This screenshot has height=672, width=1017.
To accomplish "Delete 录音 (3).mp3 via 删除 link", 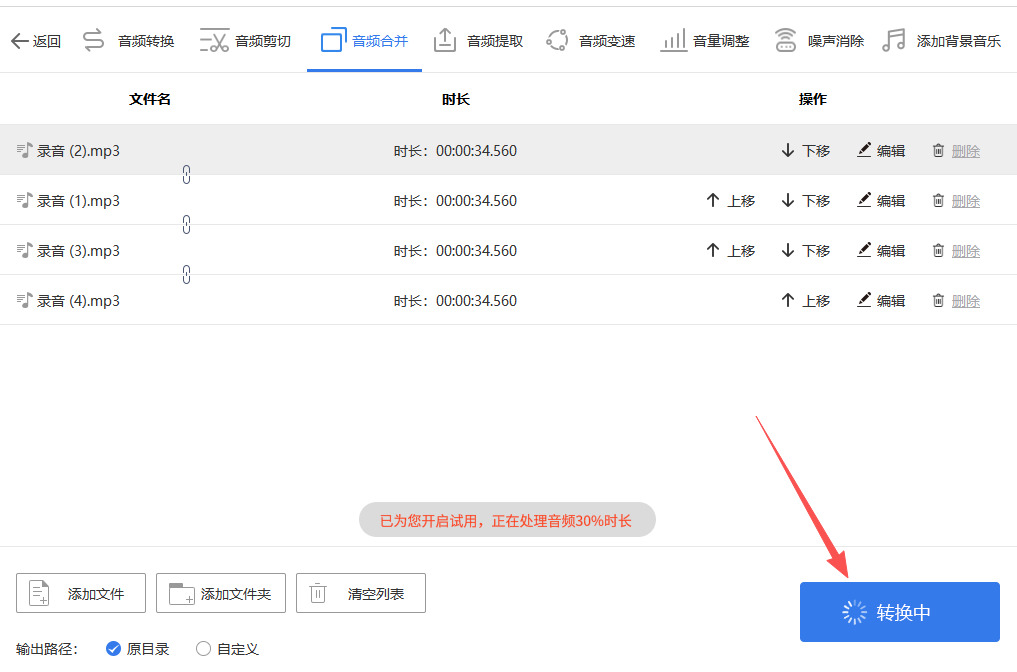I will (966, 251).
